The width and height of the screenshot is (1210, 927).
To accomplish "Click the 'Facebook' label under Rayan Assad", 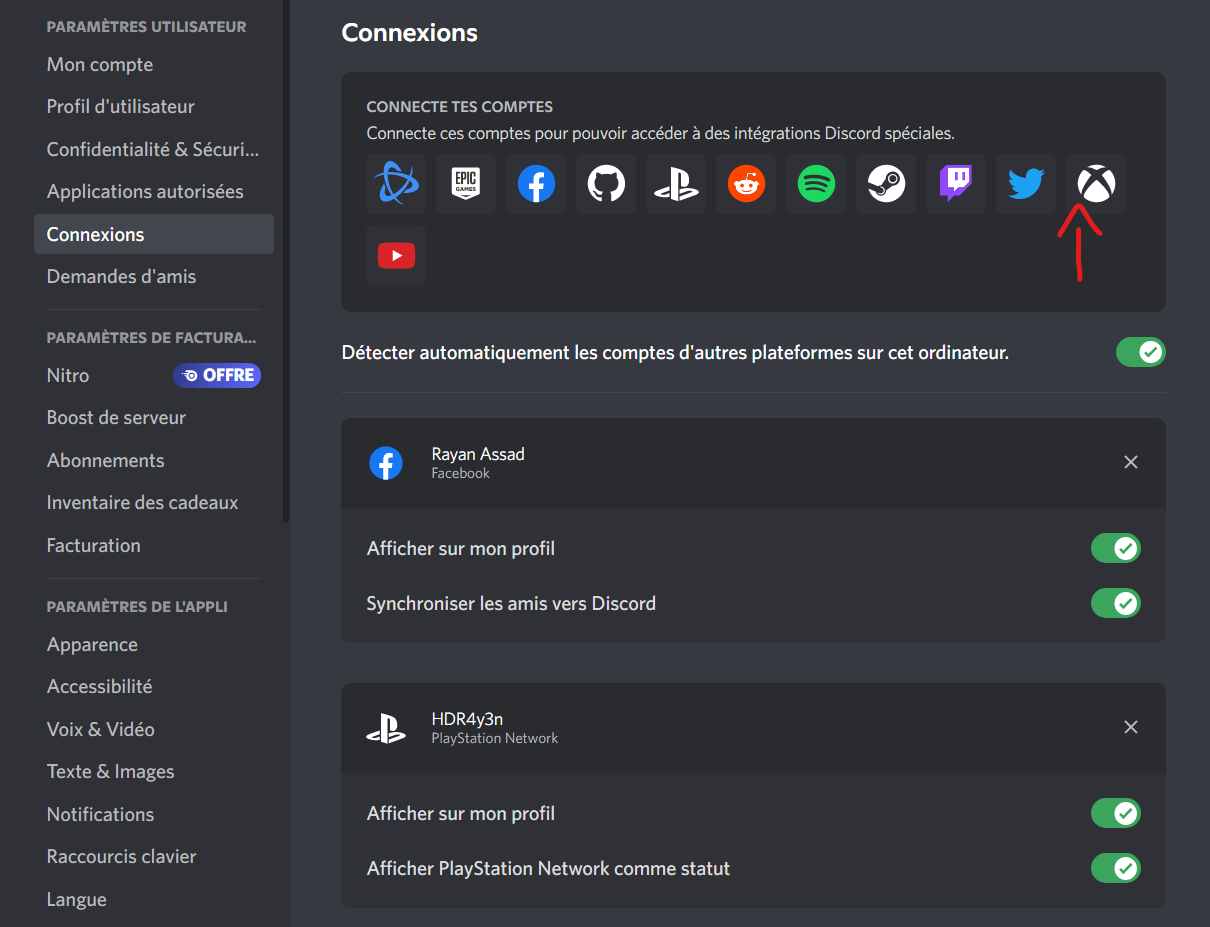I will [x=461, y=474].
